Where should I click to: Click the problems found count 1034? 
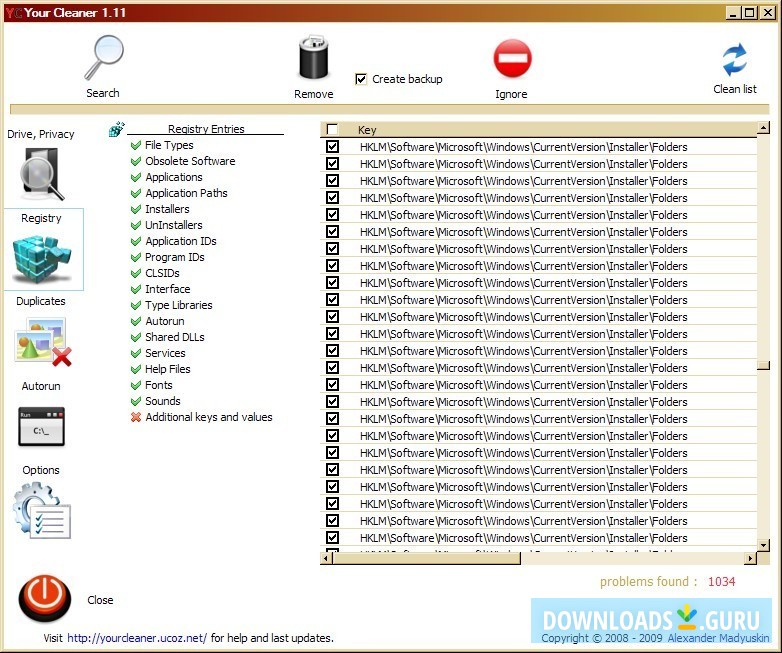[x=722, y=582]
